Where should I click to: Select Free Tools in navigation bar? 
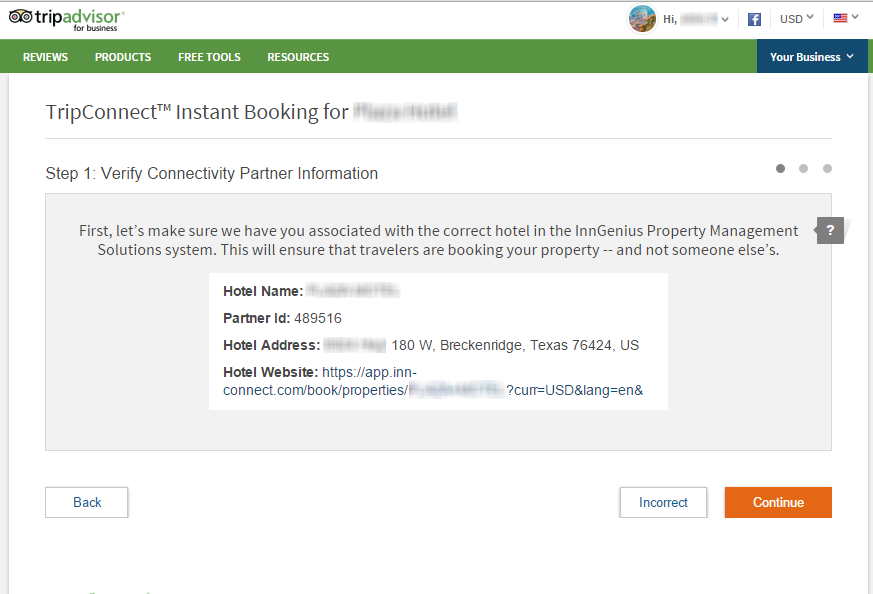[209, 57]
